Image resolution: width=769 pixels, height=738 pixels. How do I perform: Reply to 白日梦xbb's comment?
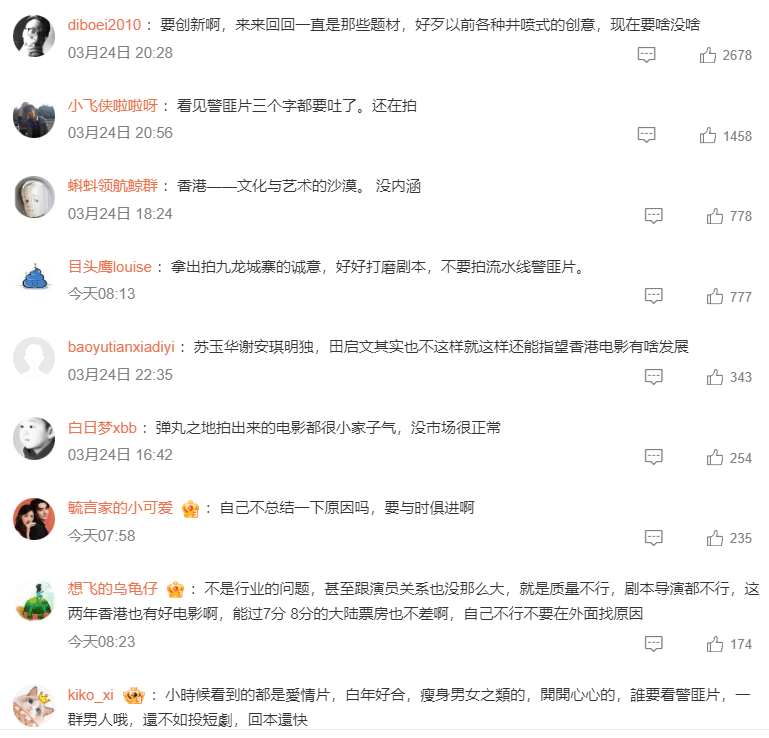pyautogui.click(x=653, y=457)
